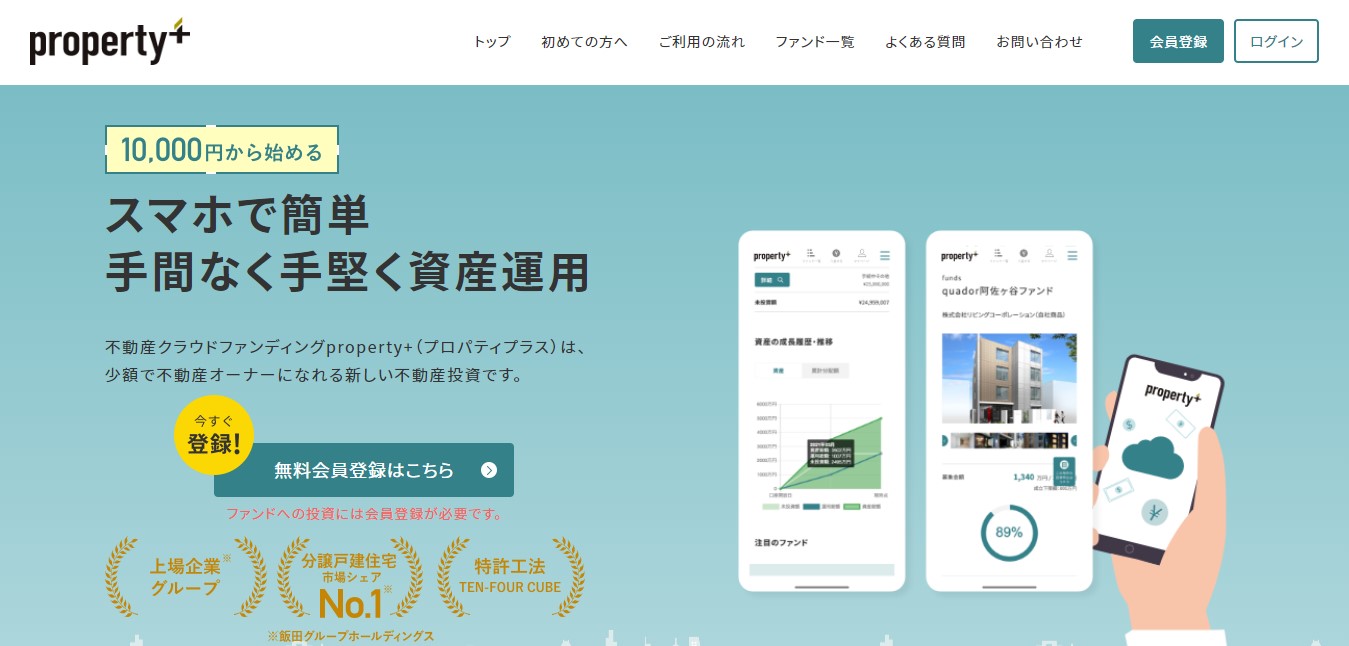Click hamburger menu in right phone mockup
The image size is (1349, 646).
1071,256
